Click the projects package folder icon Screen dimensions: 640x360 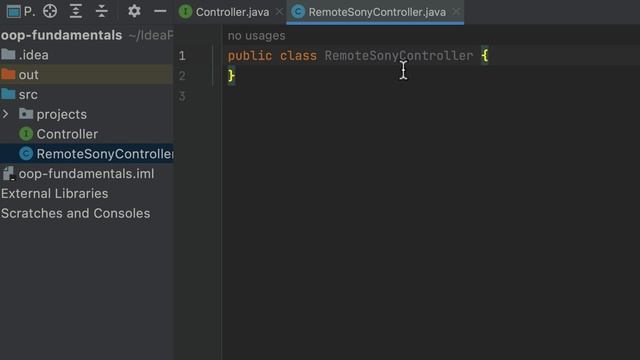click(26, 113)
